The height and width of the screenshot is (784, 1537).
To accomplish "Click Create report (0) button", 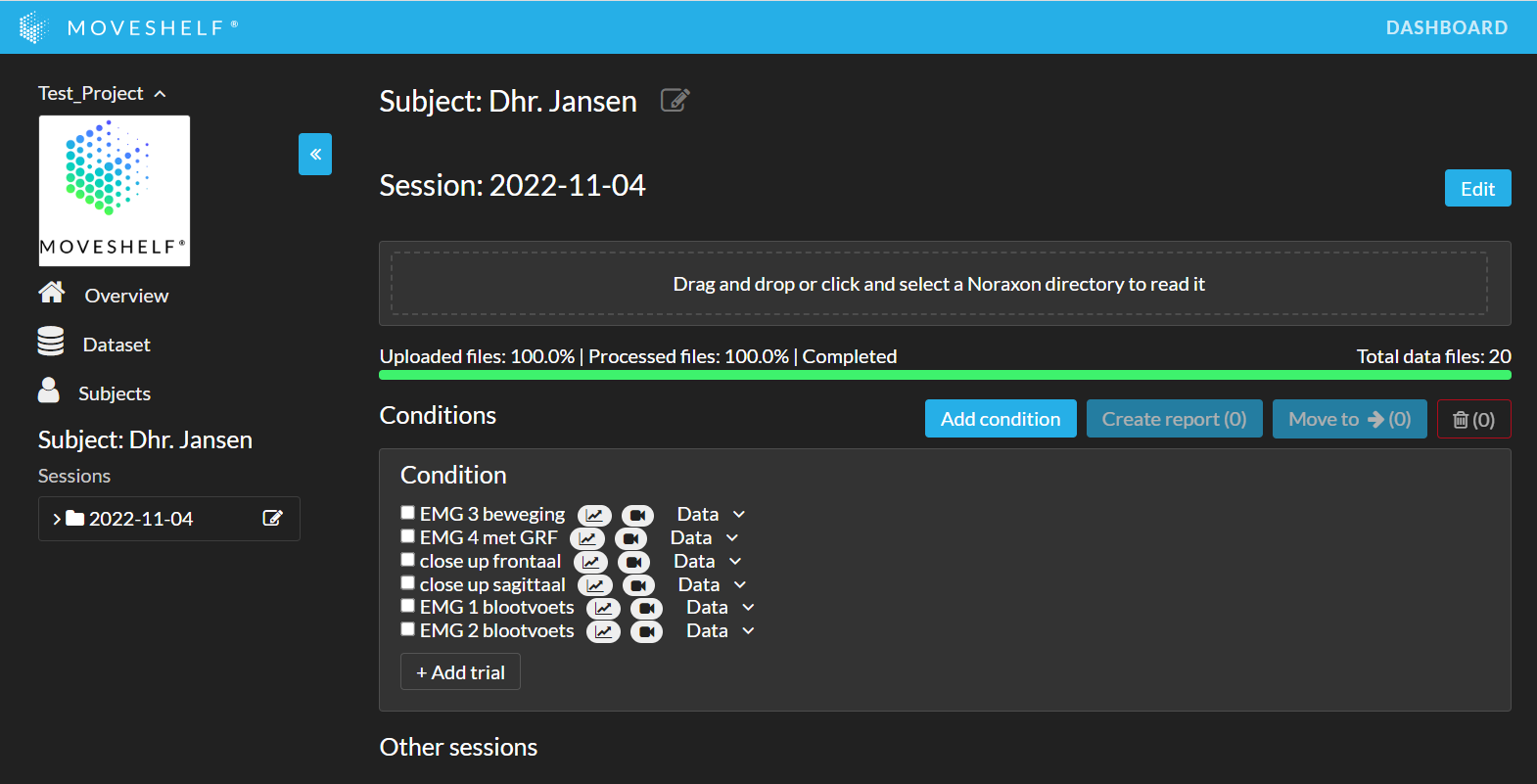I will [1174, 419].
